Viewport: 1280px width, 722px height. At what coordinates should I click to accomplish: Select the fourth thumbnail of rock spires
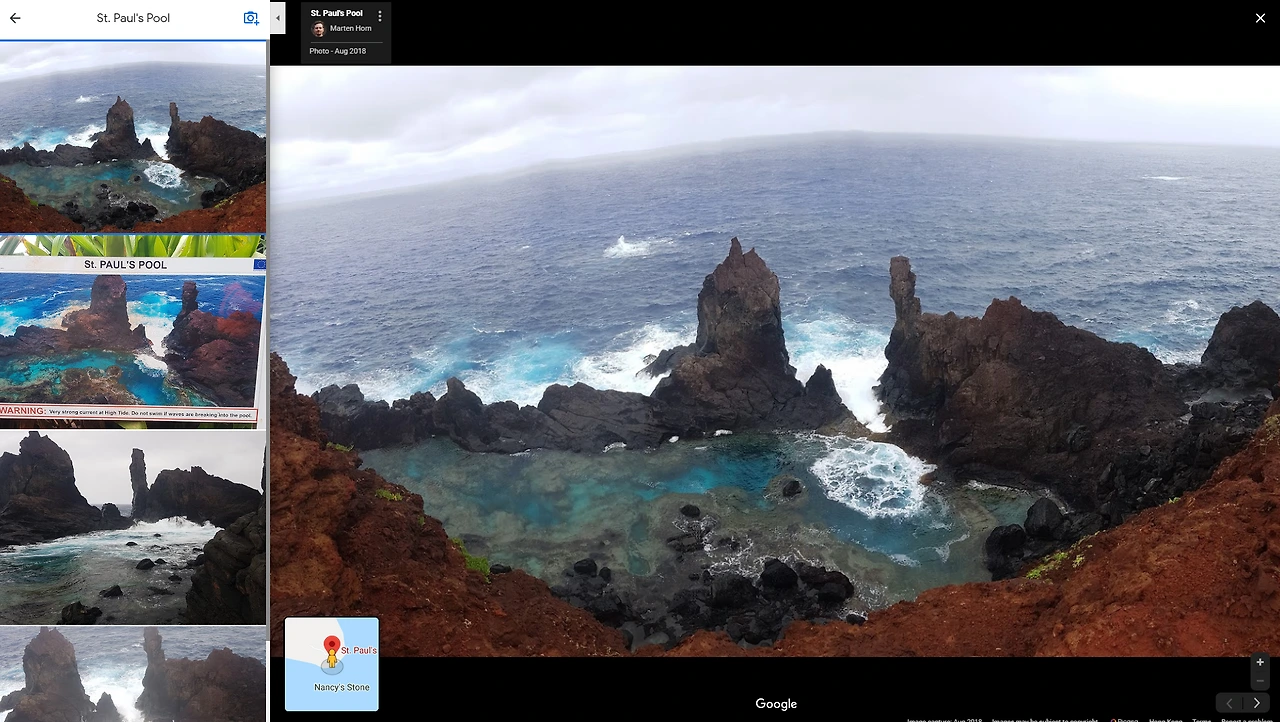(133, 674)
